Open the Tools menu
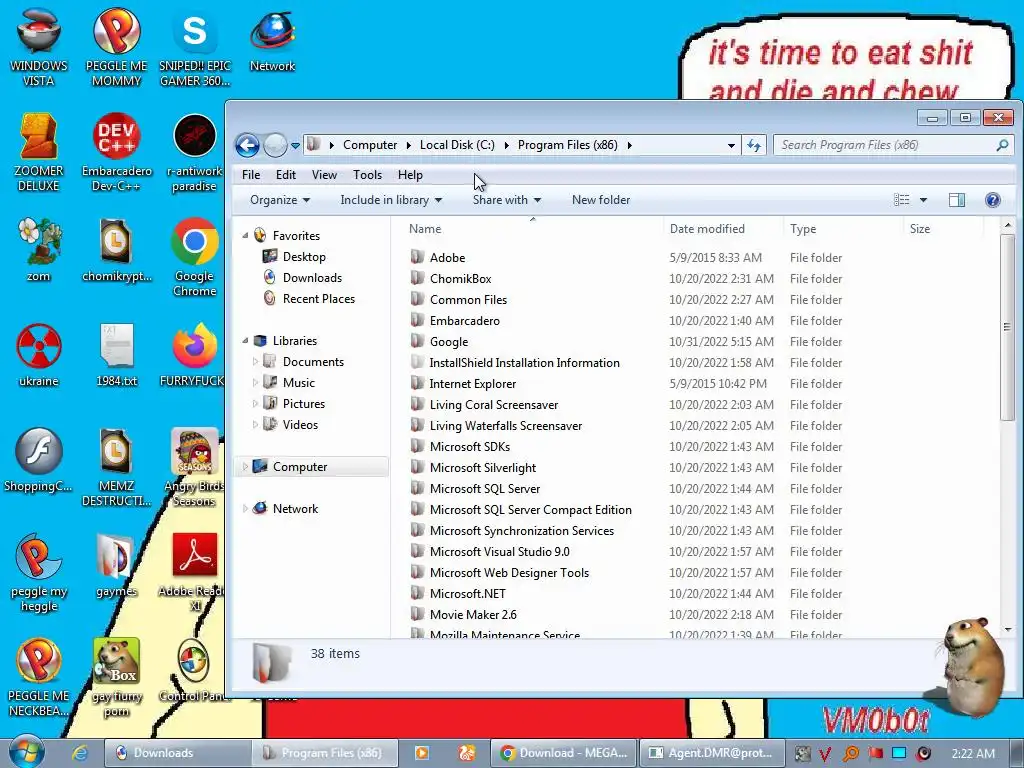 367,175
